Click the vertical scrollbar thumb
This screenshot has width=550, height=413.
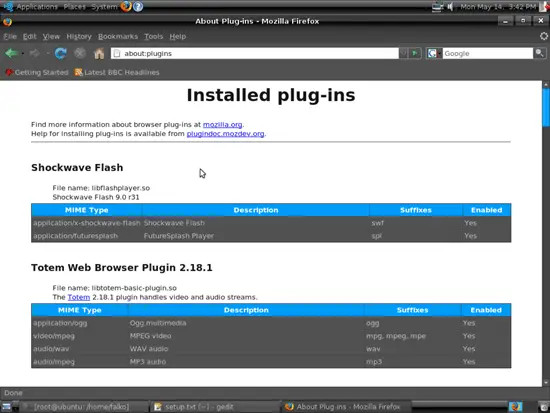[546, 107]
